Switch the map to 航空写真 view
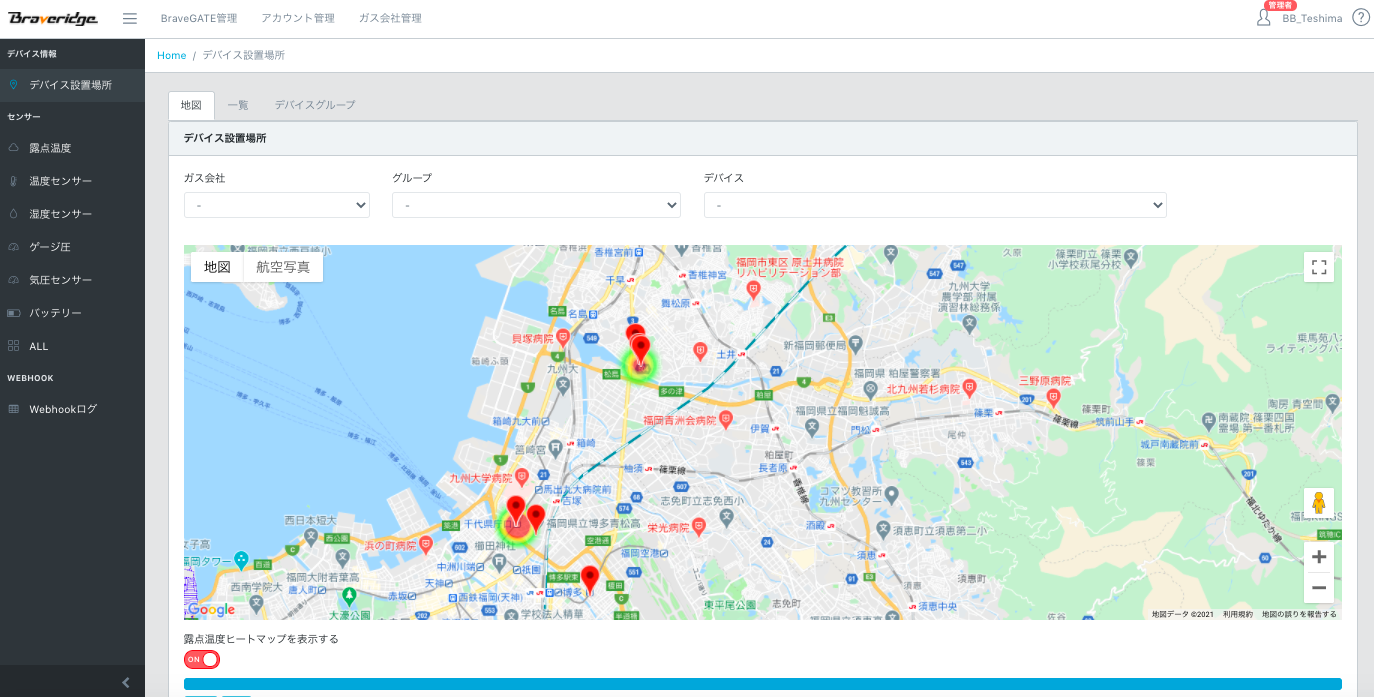 click(x=283, y=267)
